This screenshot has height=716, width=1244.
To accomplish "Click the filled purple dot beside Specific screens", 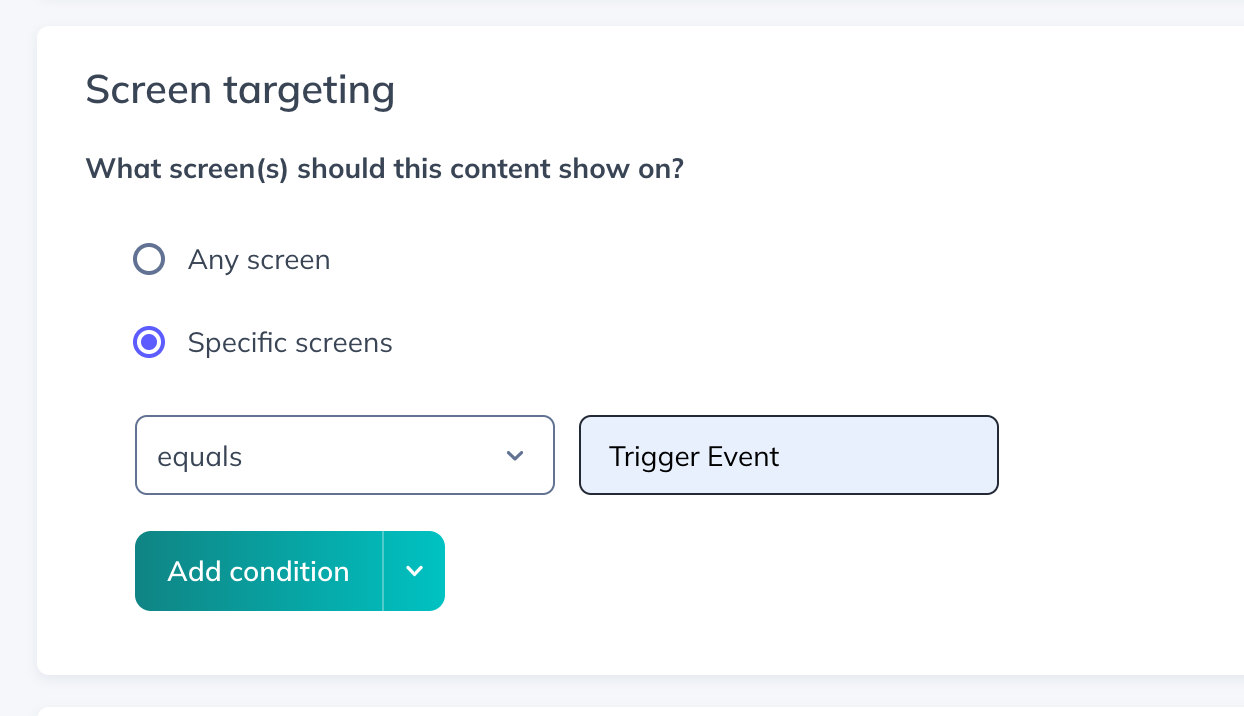I will click(x=149, y=343).
